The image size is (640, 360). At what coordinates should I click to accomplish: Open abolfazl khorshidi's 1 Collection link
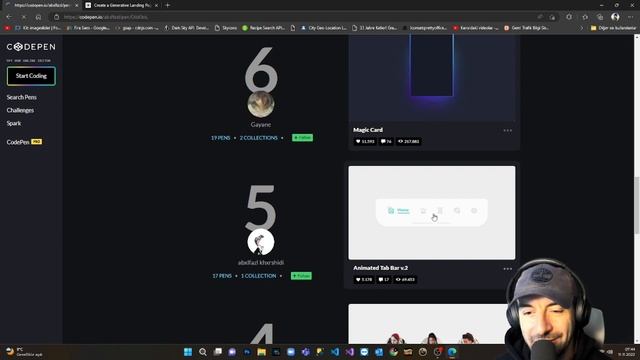click(258, 276)
